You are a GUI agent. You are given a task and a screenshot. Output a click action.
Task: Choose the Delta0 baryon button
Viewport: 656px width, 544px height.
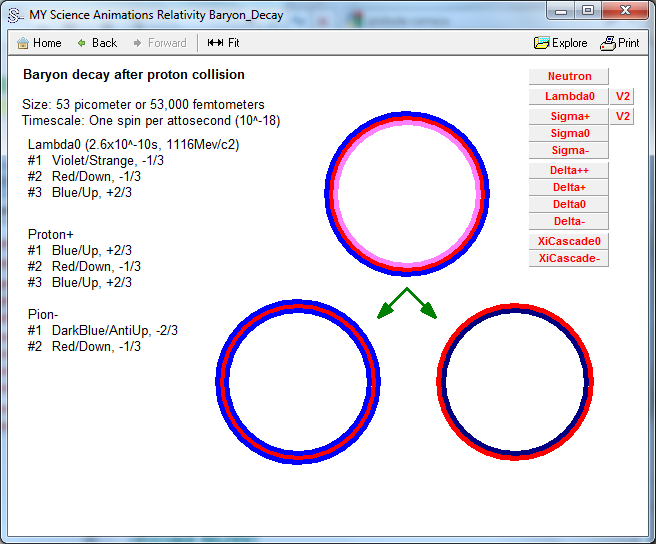569,204
